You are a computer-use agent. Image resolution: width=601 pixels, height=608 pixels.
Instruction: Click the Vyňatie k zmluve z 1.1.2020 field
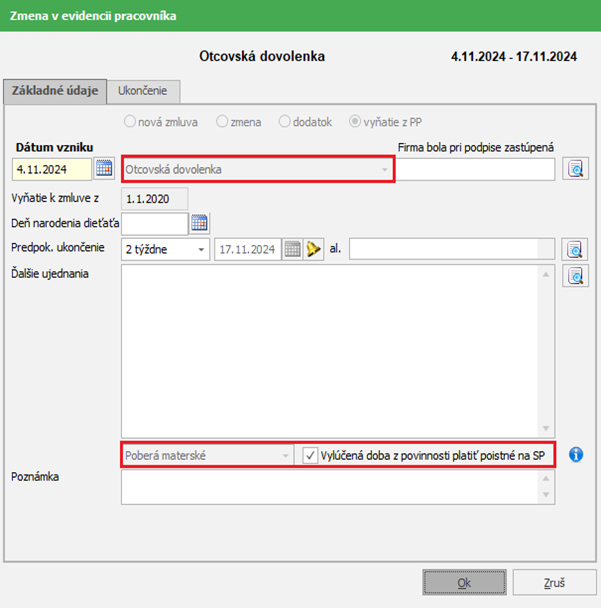click(x=155, y=199)
